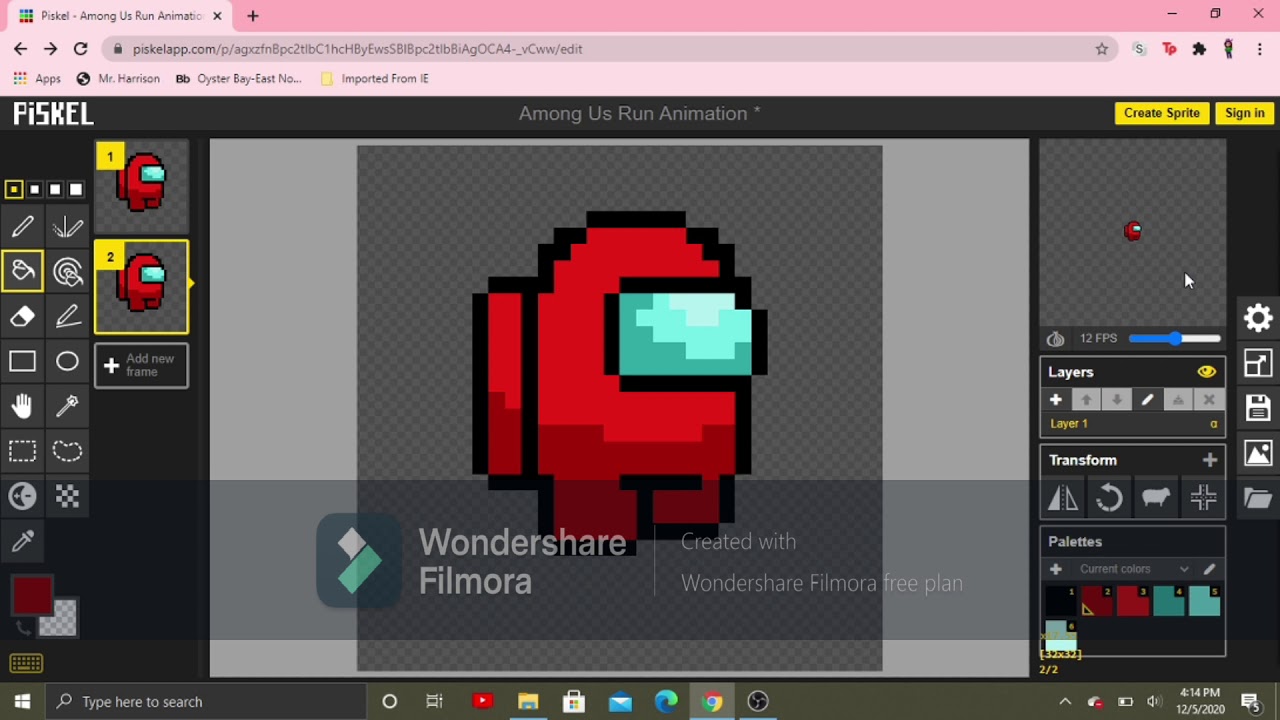Screen dimensions: 1280x720
Task: Open the Import folder panel icon
Action: click(1258, 498)
